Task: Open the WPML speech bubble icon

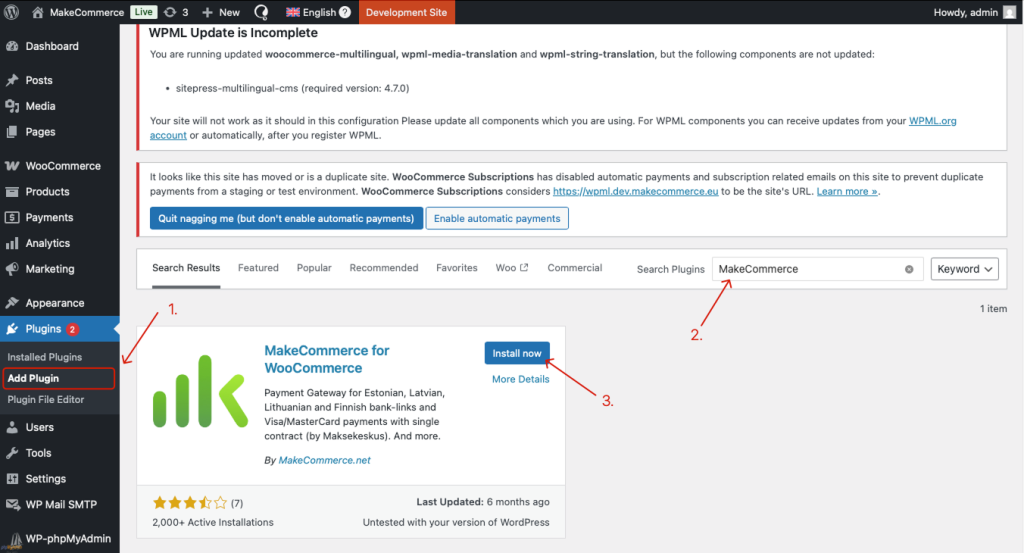Action: 261,12
